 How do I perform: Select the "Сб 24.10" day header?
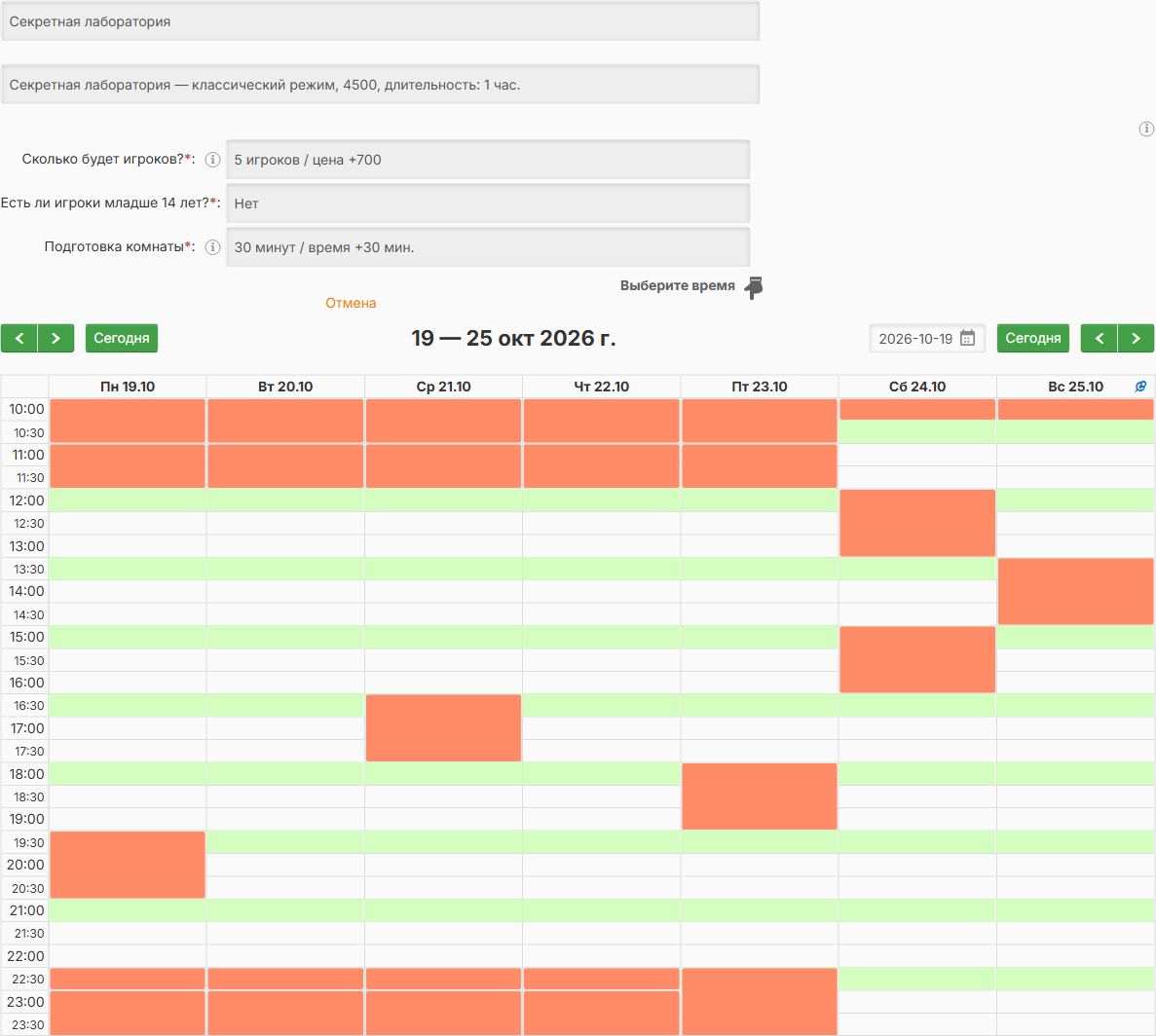pos(917,387)
